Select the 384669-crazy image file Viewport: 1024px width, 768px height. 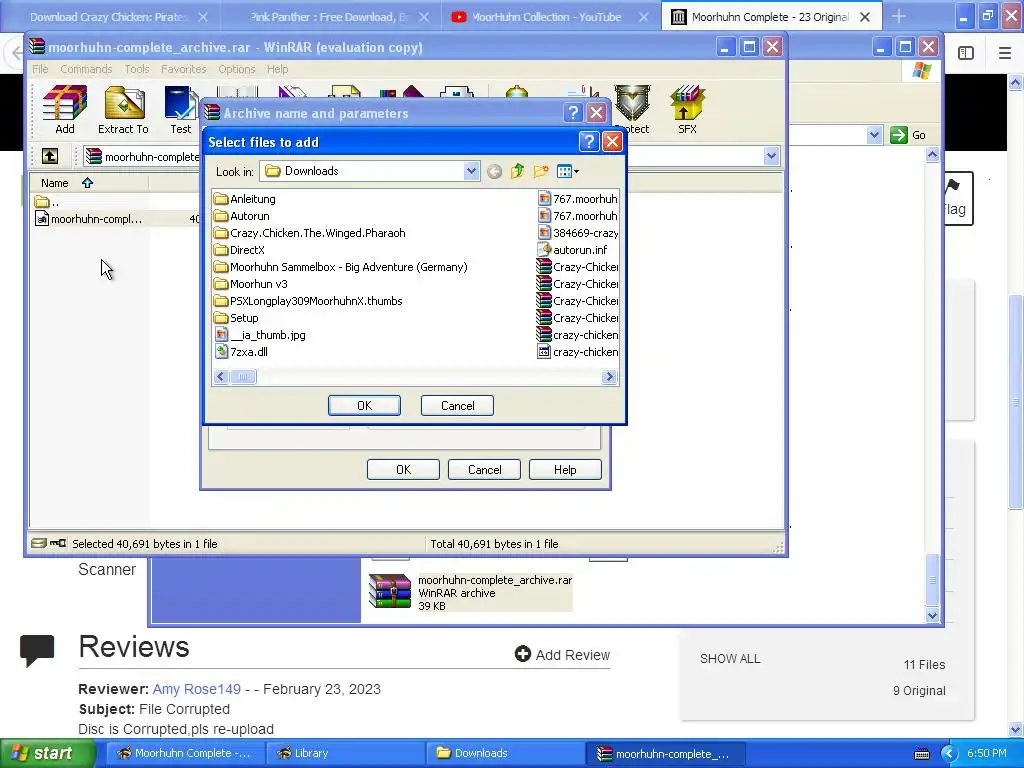click(578, 233)
